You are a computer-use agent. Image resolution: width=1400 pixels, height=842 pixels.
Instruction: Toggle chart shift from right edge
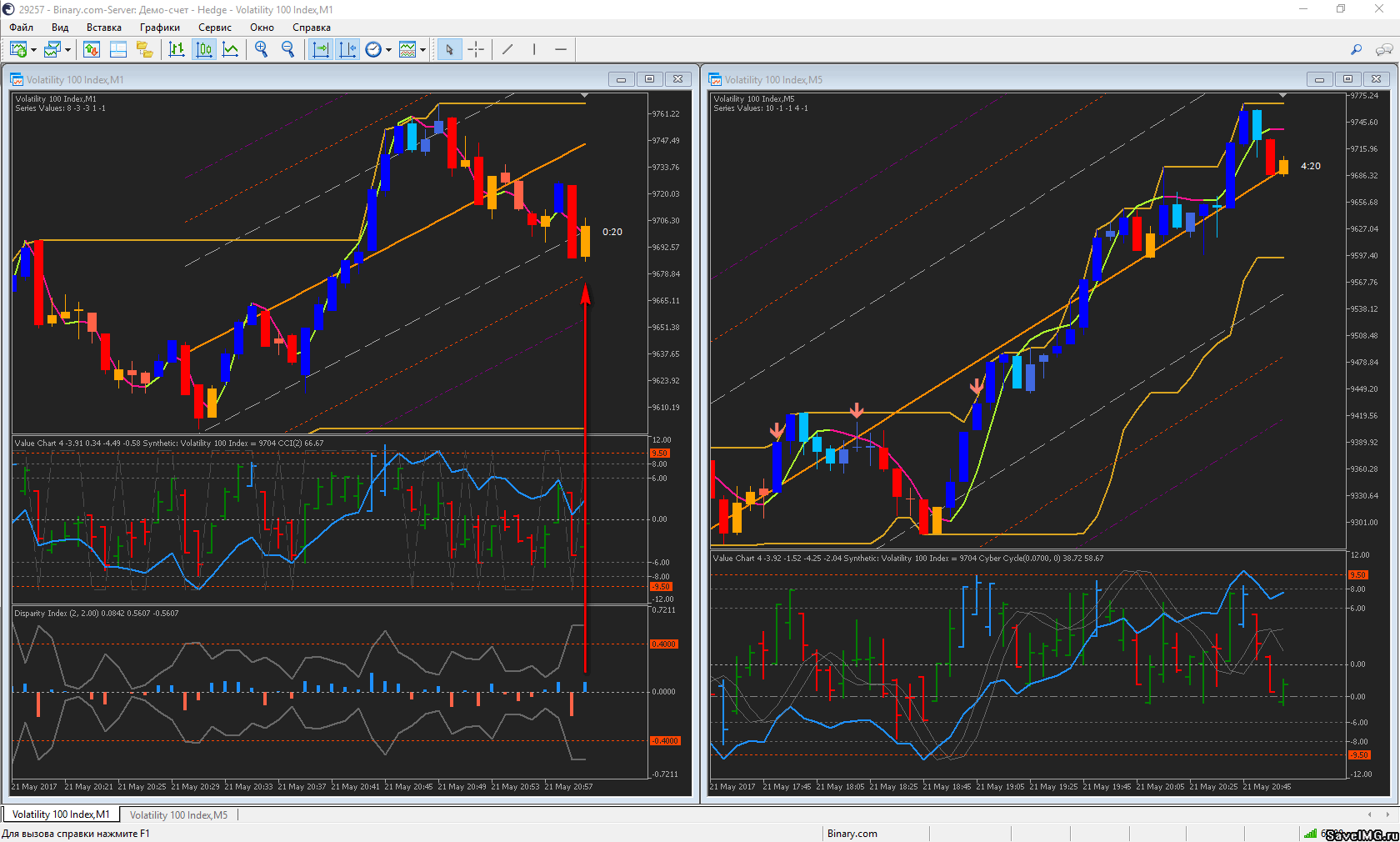point(347,50)
